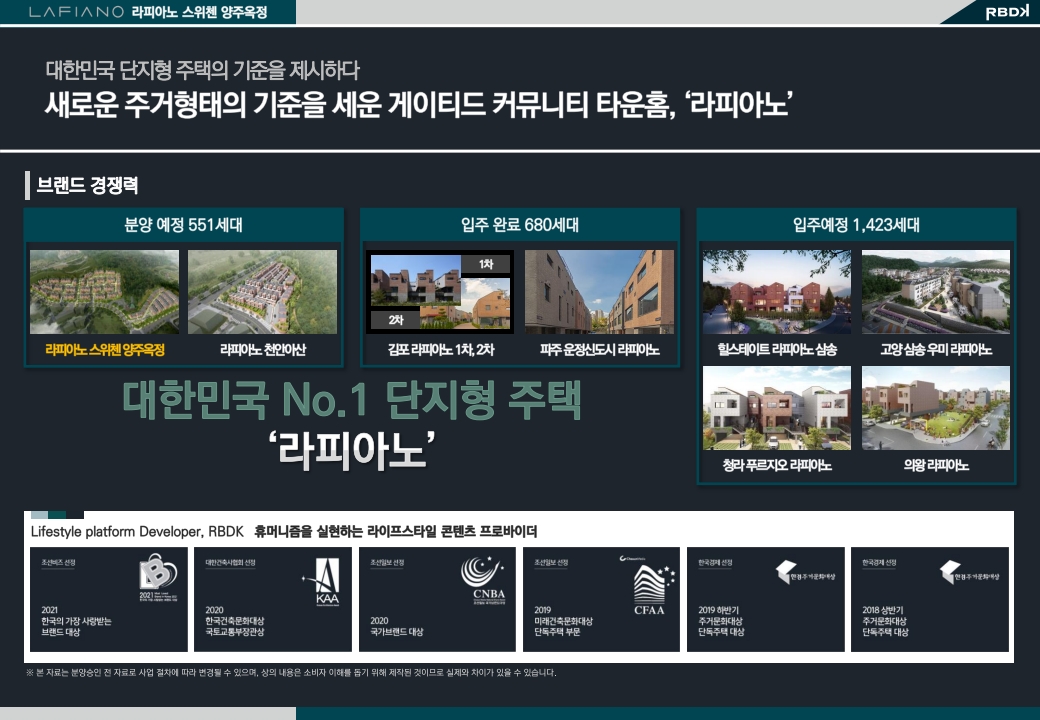Click the caption 고양 삼송 우미 라피아노
1040x720 pixels.
[936, 349]
